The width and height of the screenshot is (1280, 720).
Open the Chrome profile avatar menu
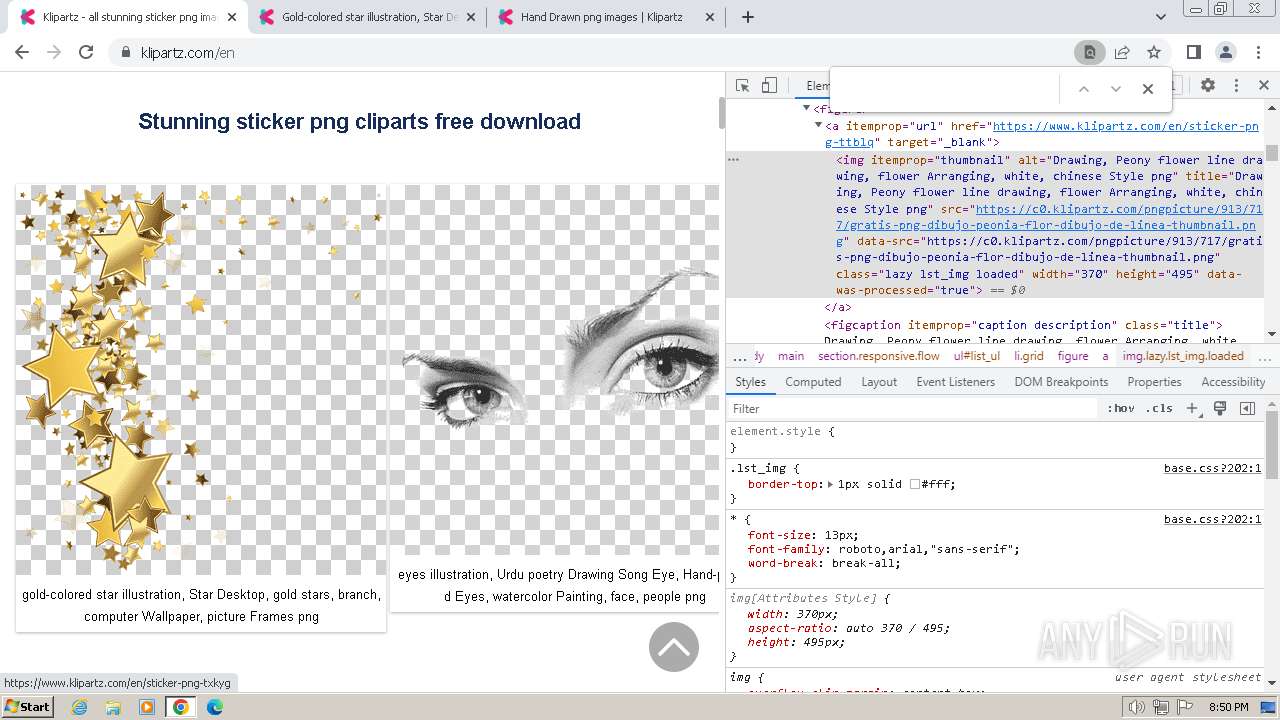pos(1226,52)
